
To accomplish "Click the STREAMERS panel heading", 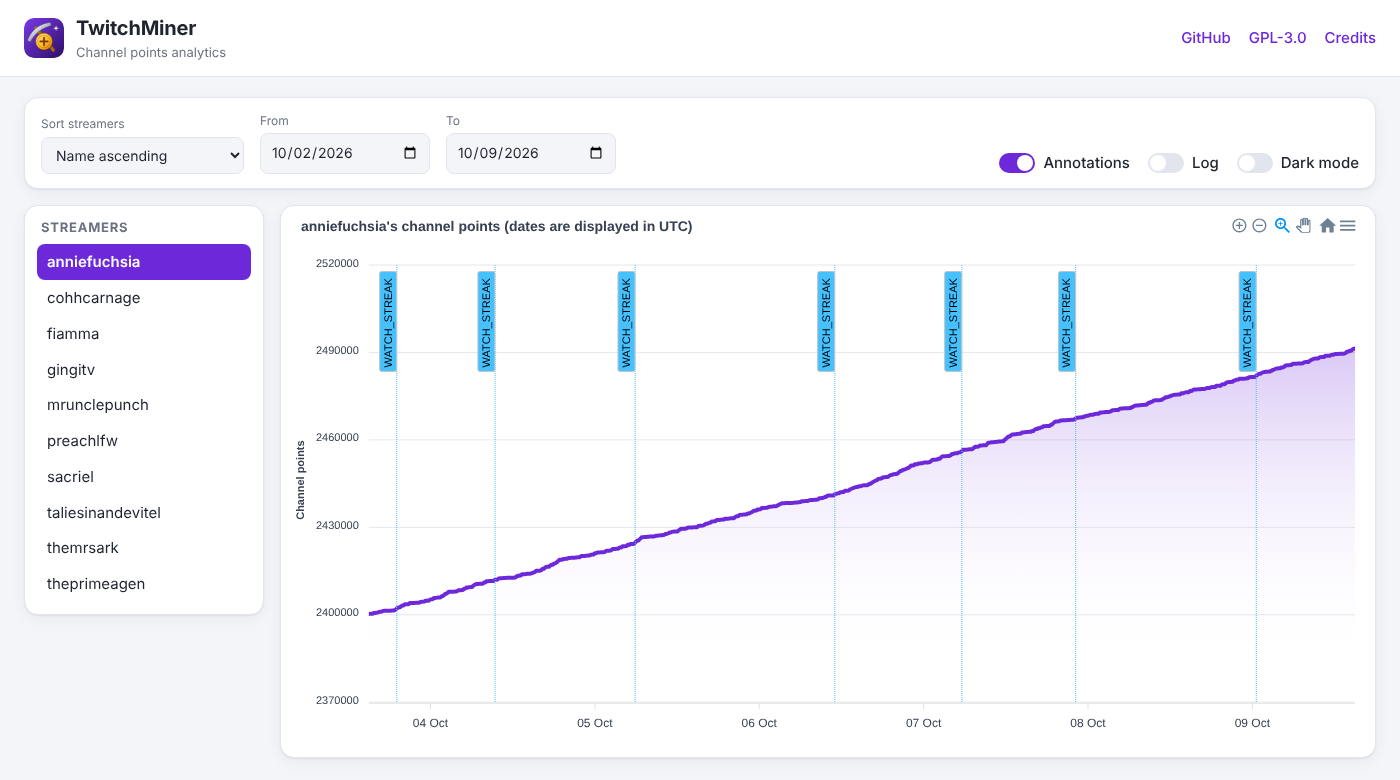I will pyautogui.click(x=85, y=228).
